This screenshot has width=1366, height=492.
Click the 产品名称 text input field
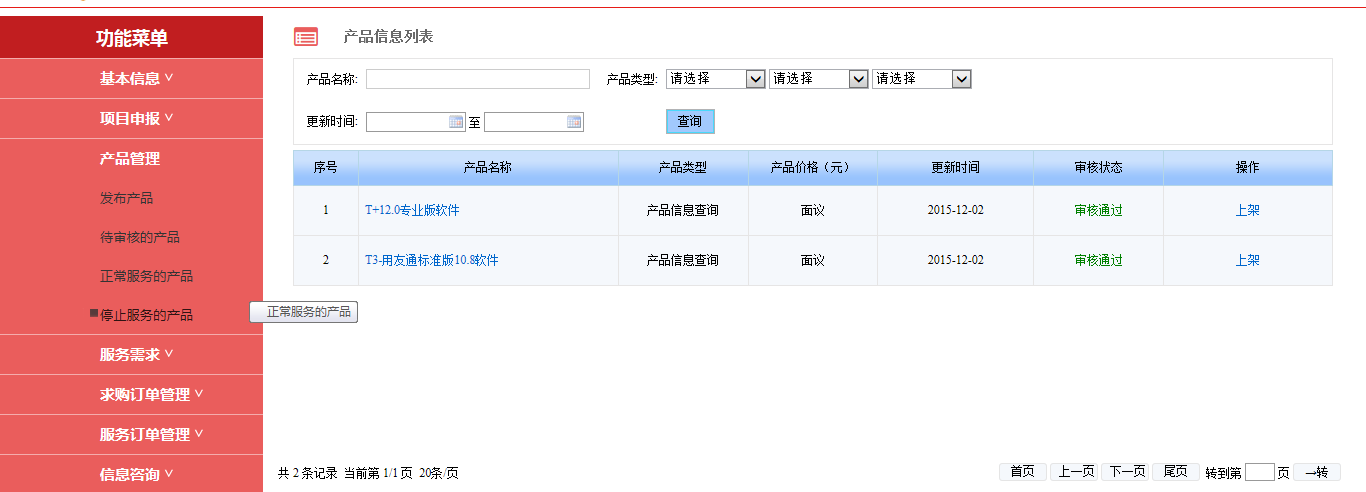(x=478, y=79)
